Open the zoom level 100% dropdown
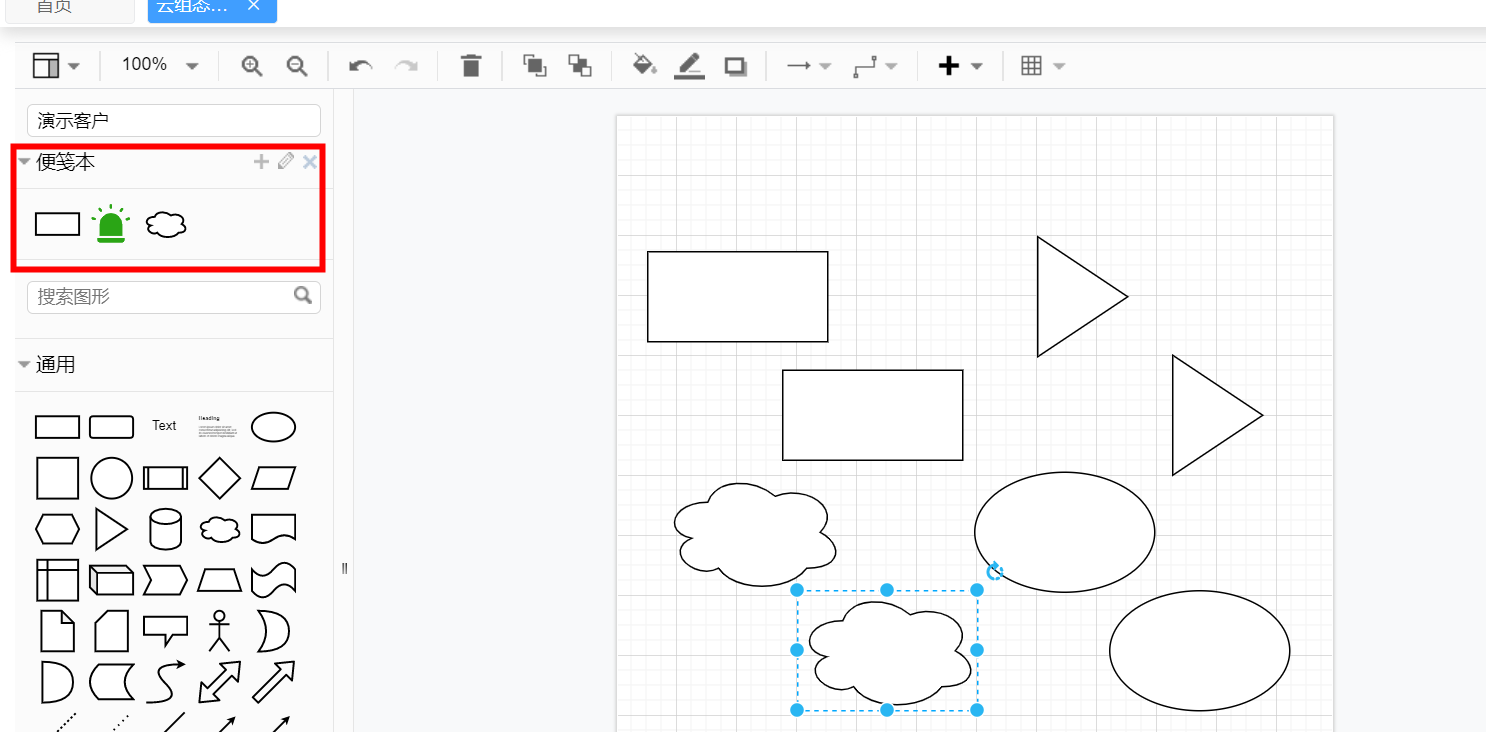 (x=160, y=65)
